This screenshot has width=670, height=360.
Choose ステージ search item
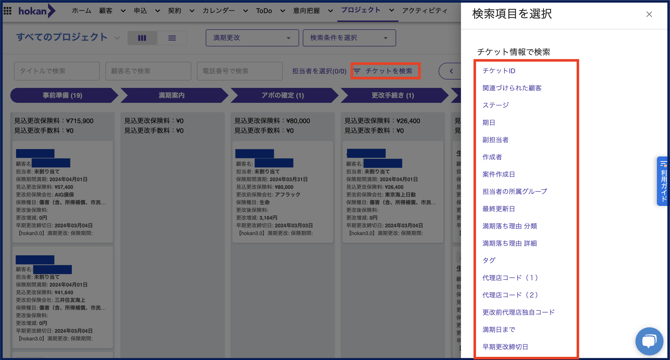pyautogui.click(x=496, y=105)
